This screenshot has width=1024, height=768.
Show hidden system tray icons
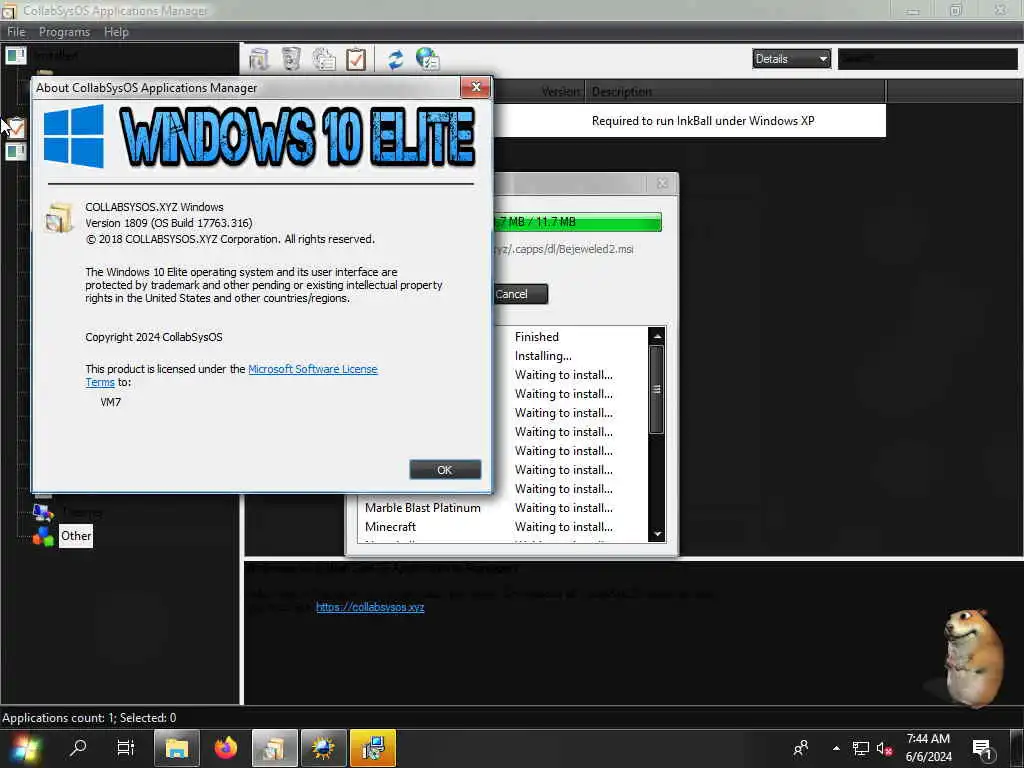point(836,748)
